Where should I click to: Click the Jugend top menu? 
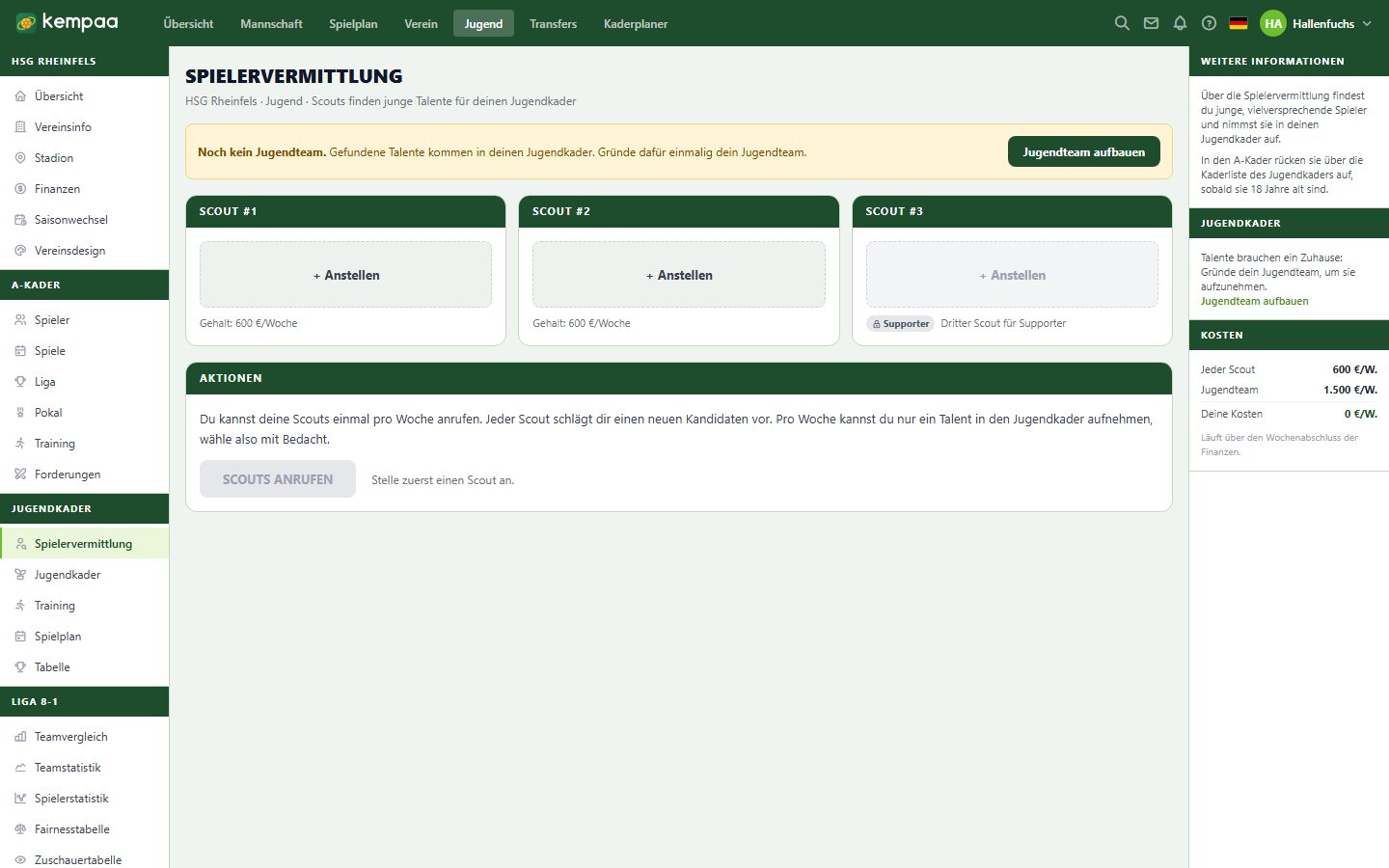483,23
